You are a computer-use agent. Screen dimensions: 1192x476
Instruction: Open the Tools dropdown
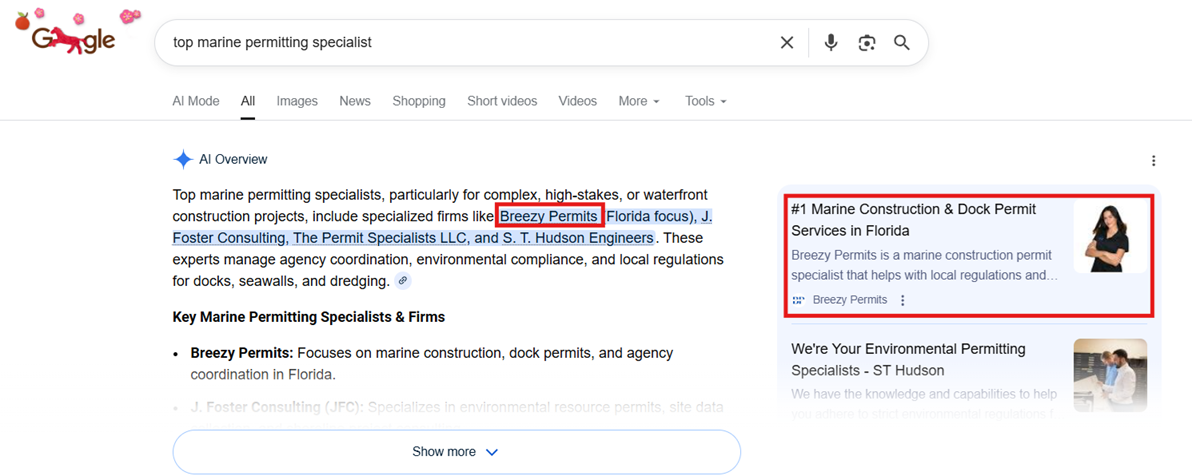705,101
